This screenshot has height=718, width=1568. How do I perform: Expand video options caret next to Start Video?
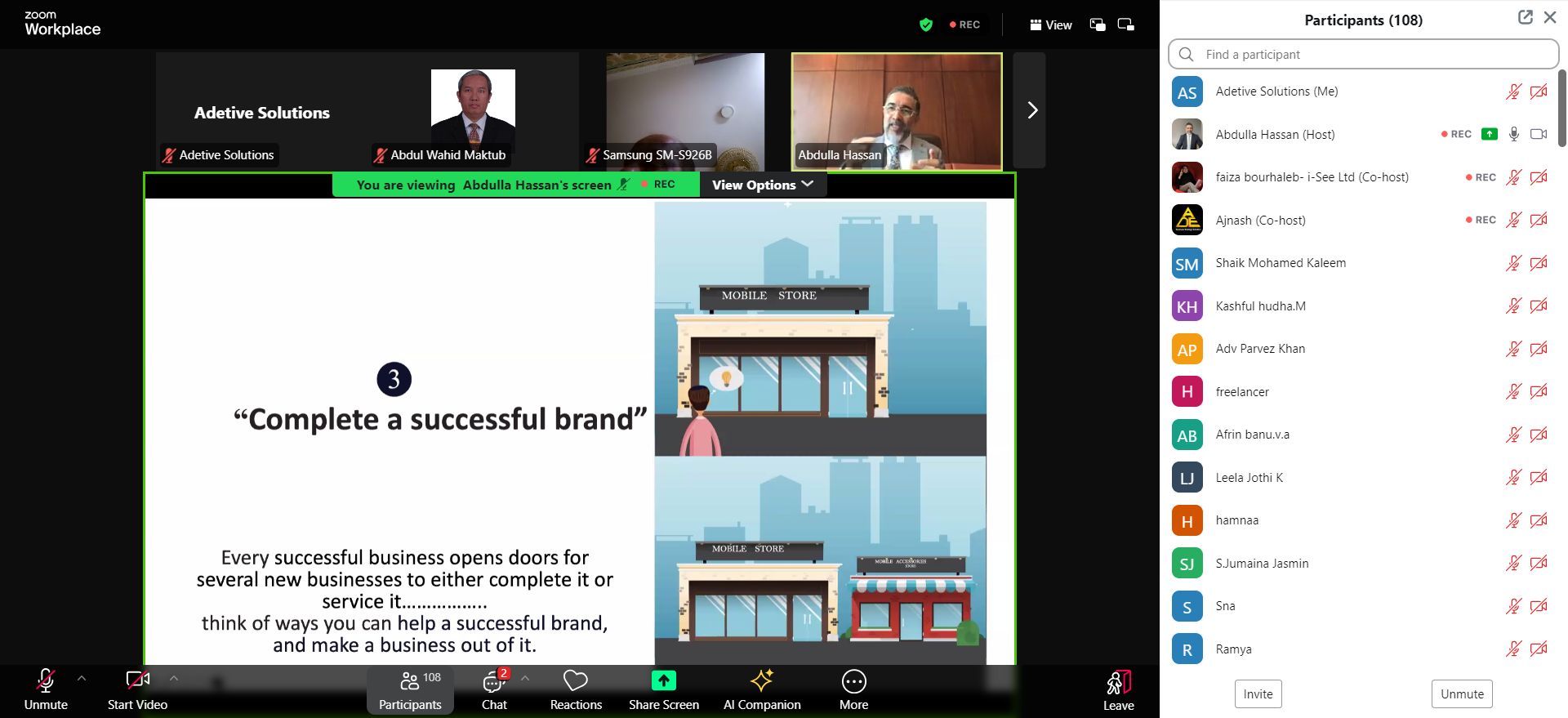pyautogui.click(x=174, y=678)
